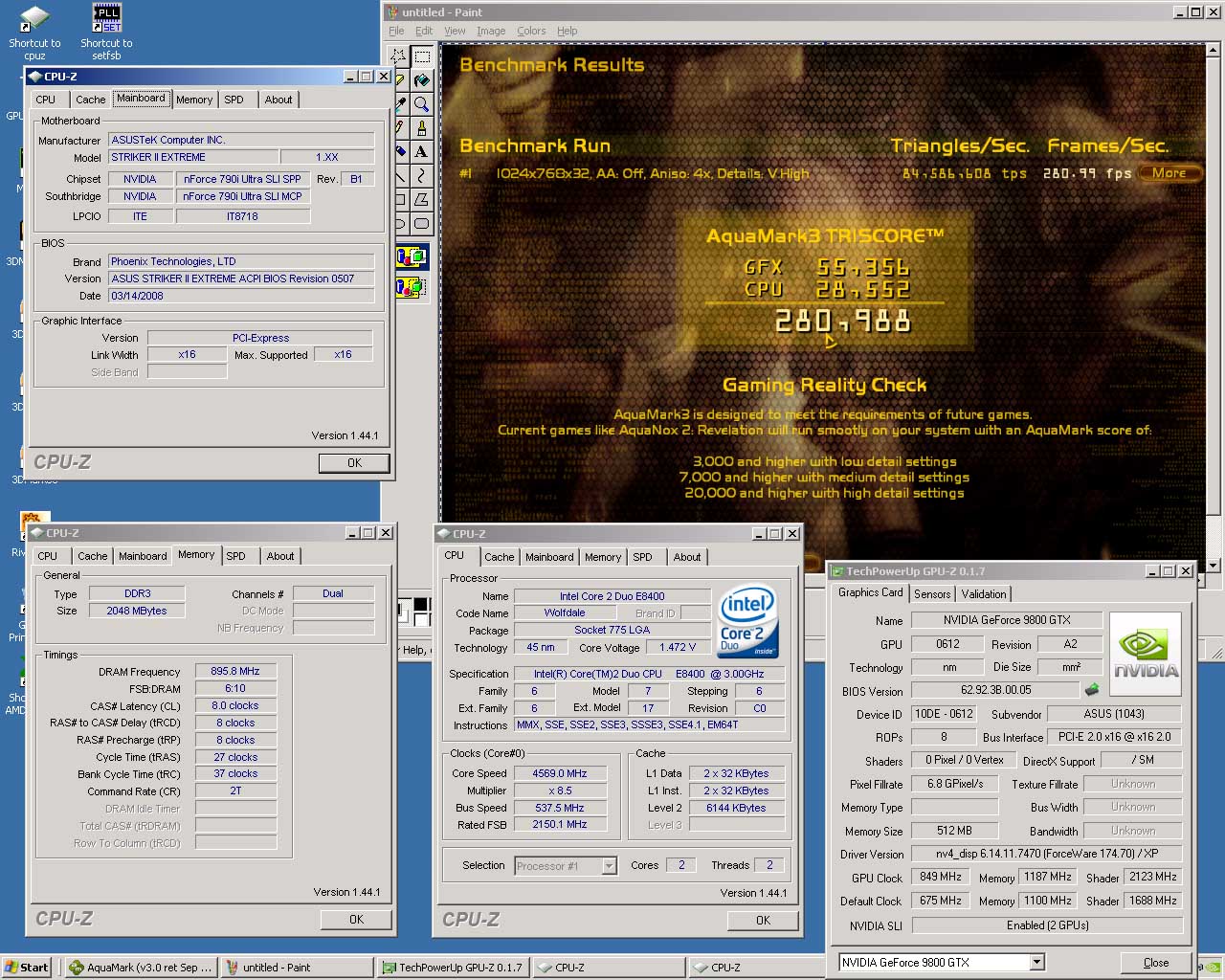The image size is (1225, 980).
Task: Select the Rounded Rectangle tool in Paint
Action: pos(421,224)
